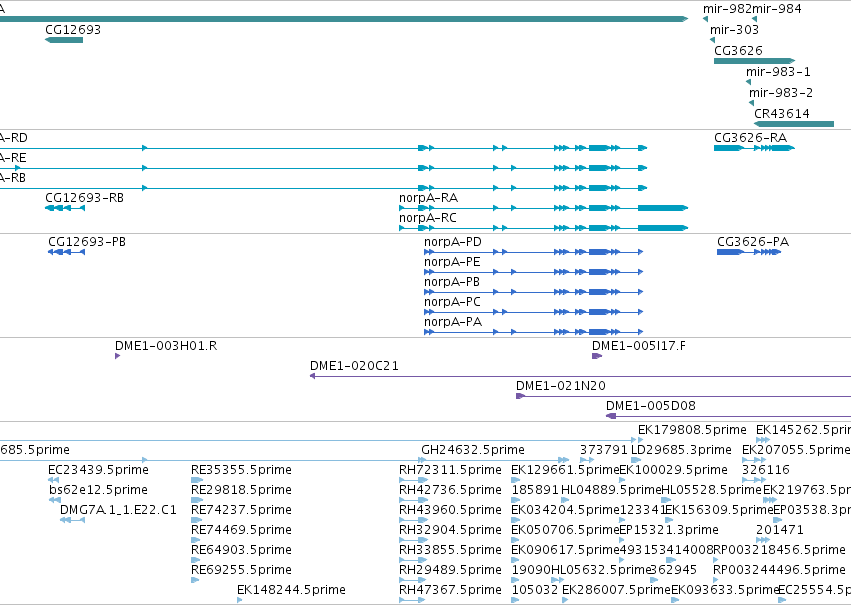The height and width of the screenshot is (605, 851).
Task: Open the CG3626-PA protein label
Action: coord(753,241)
